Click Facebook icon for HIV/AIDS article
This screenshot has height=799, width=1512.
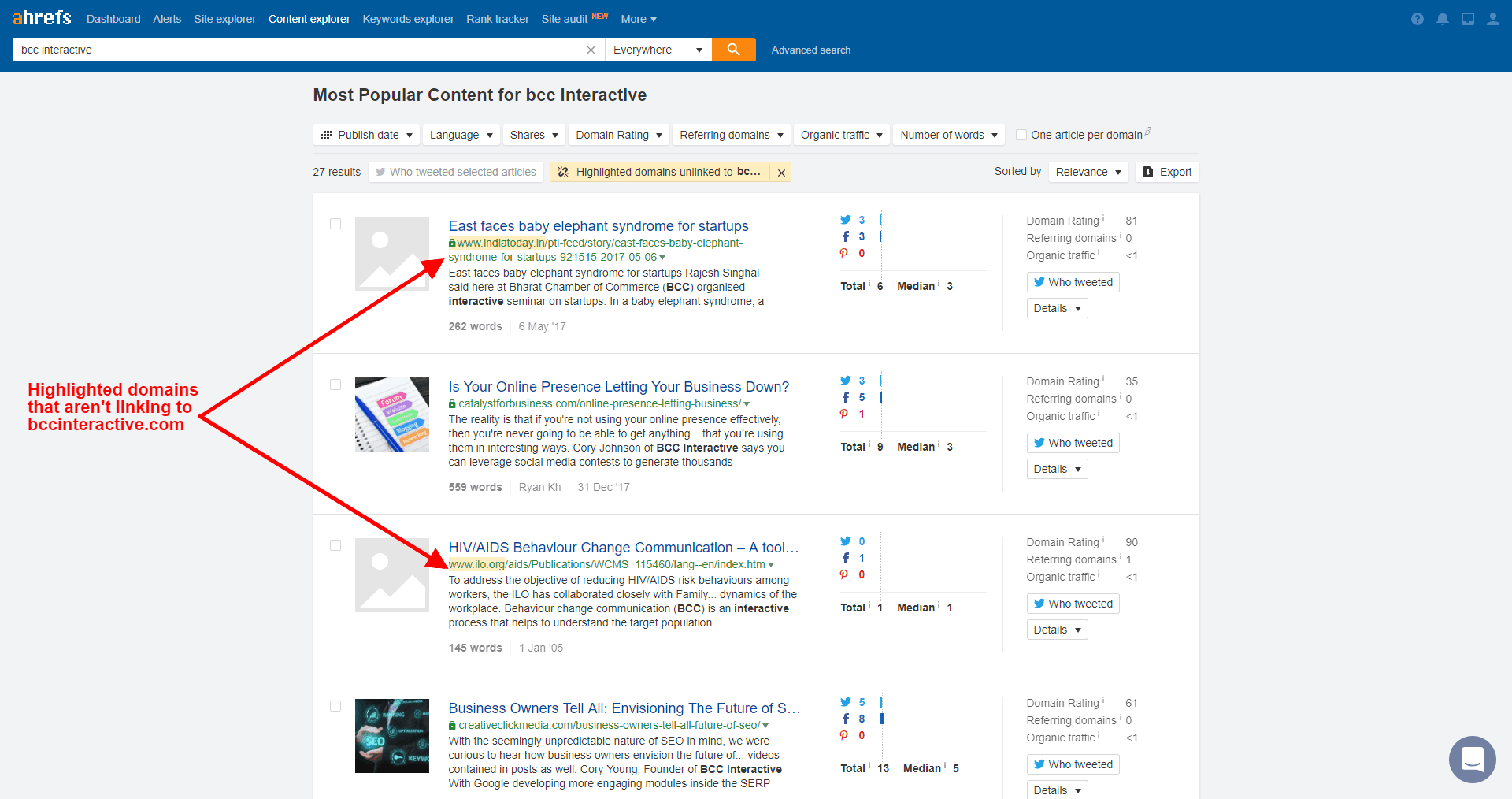[846, 558]
